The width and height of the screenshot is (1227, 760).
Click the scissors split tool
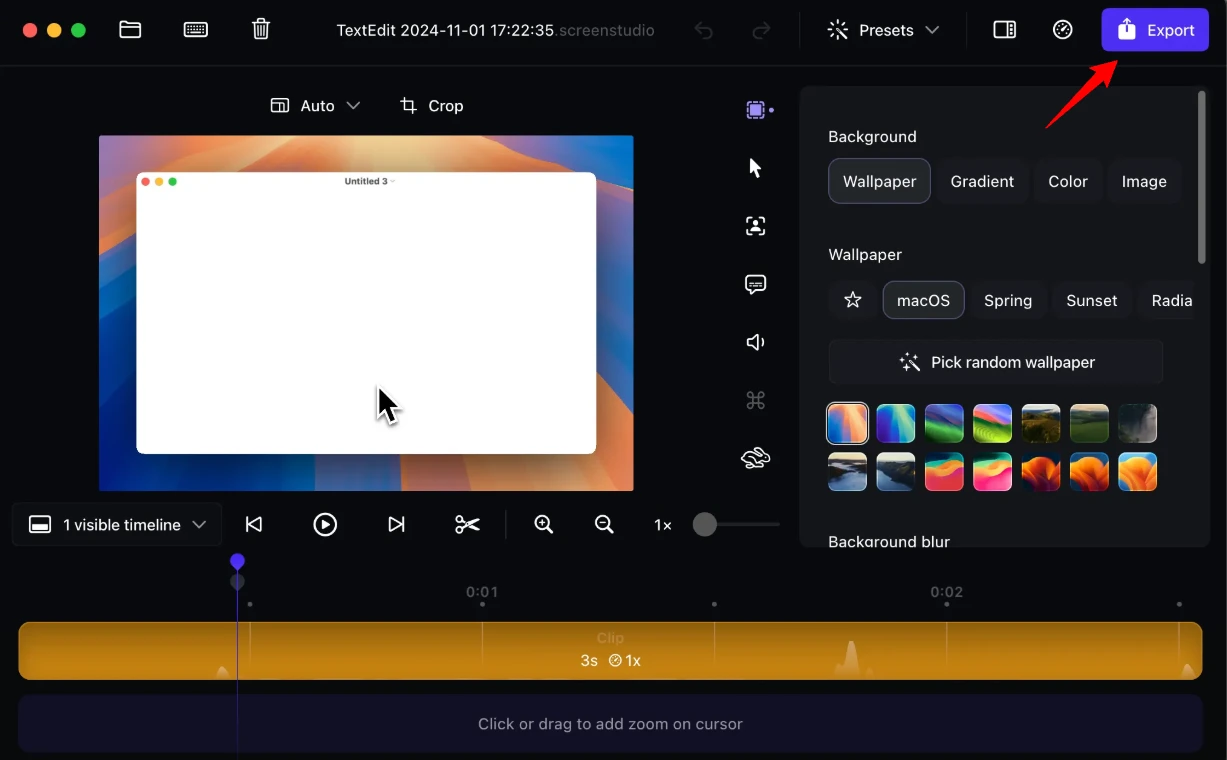(467, 525)
